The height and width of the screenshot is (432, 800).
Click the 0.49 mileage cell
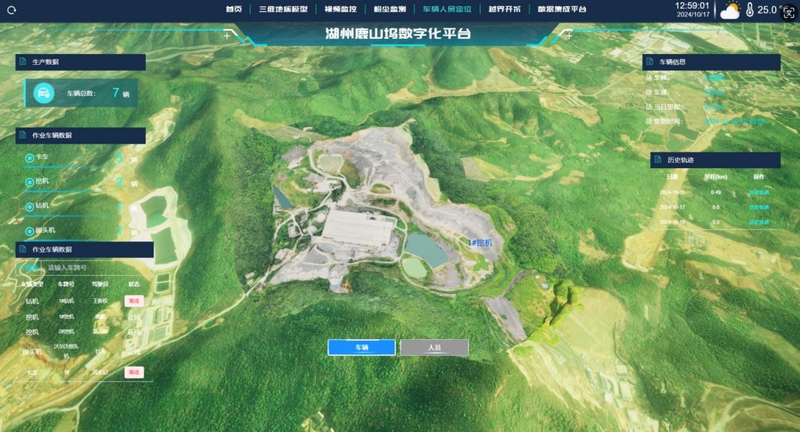tap(716, 192)
